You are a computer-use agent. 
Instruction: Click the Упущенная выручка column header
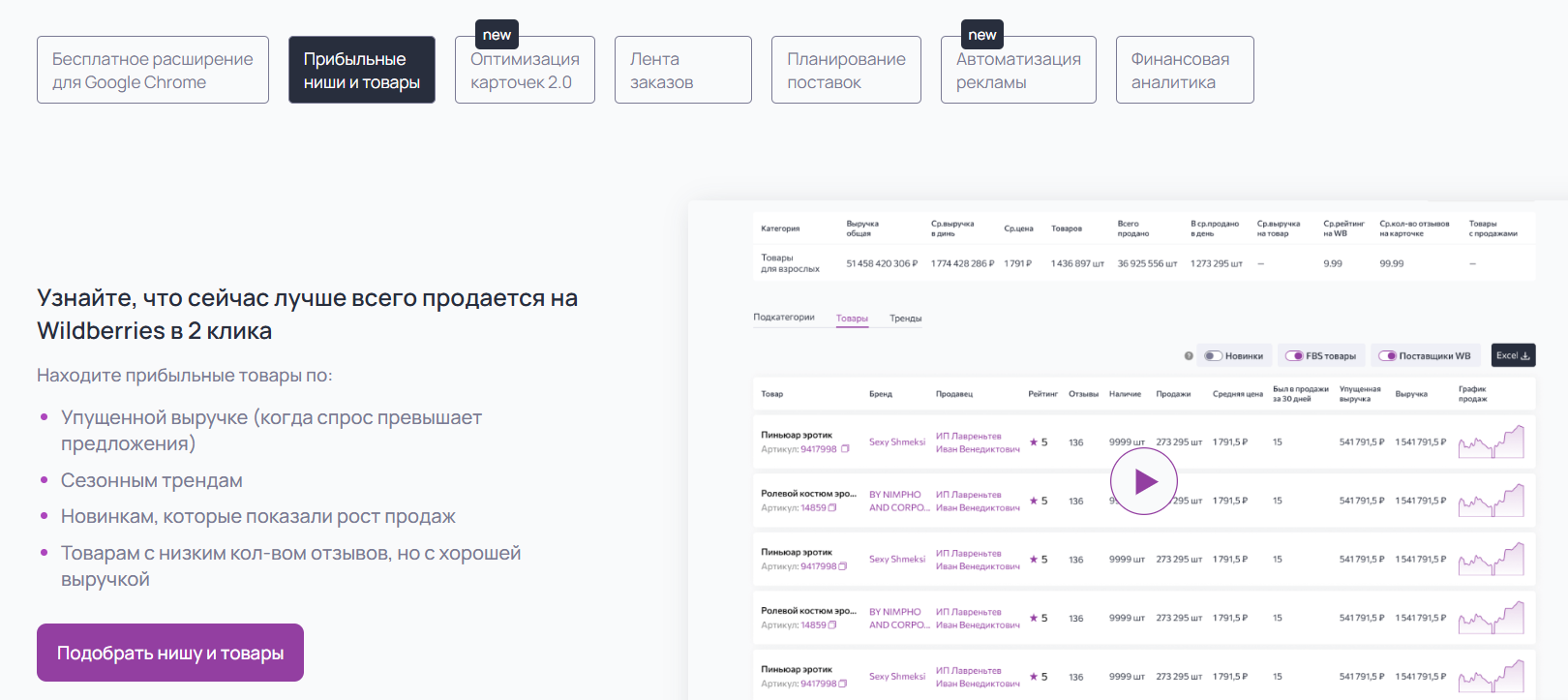[x=1359, y=394]
